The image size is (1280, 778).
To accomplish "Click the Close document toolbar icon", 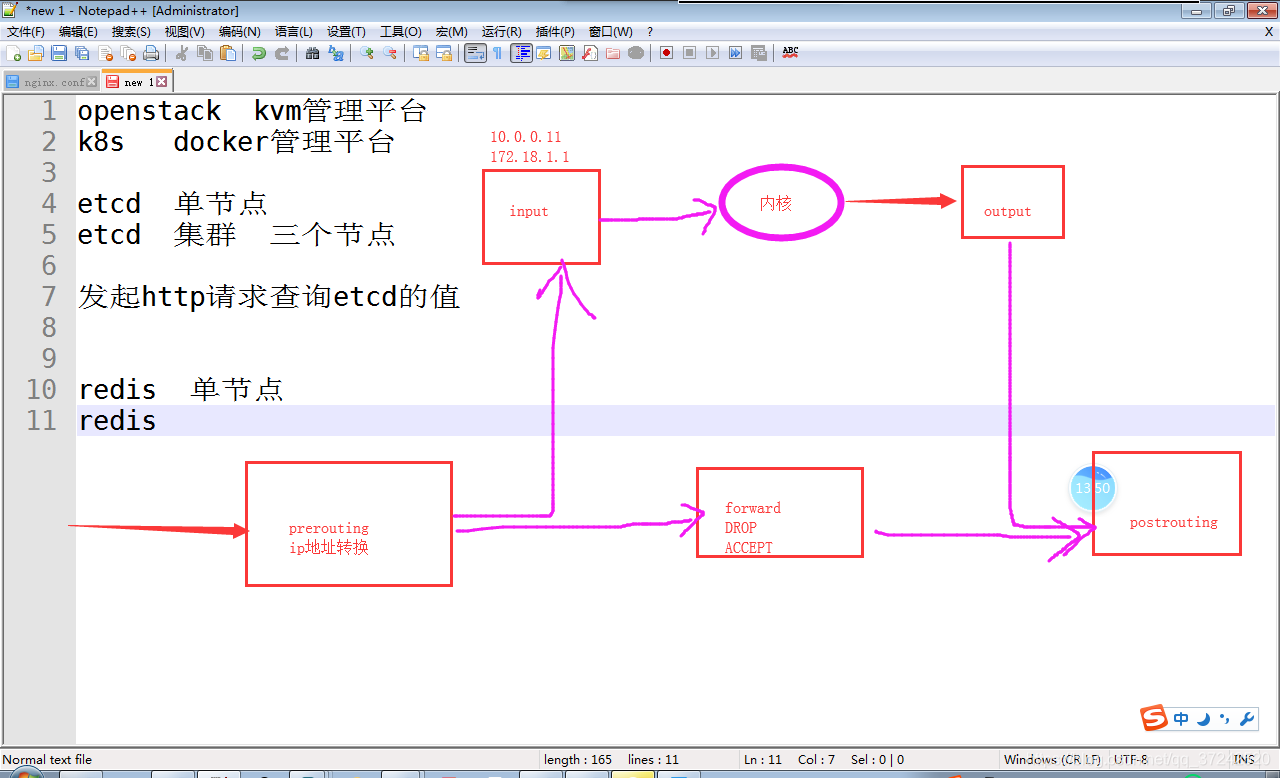I will click(106, 53).
